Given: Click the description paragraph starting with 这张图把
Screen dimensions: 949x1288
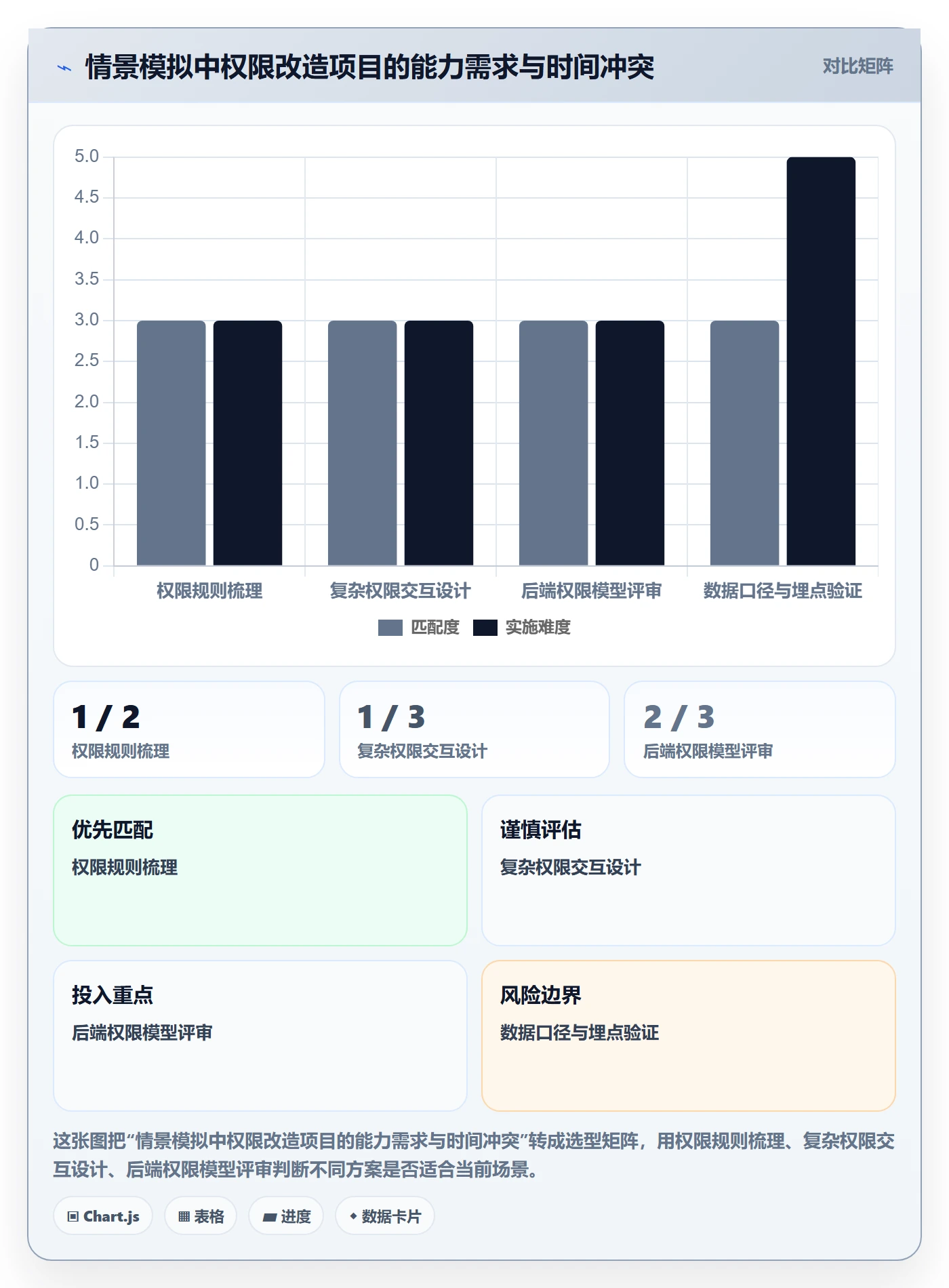Looking at the screenshot, I should [x=474, y=1155].
